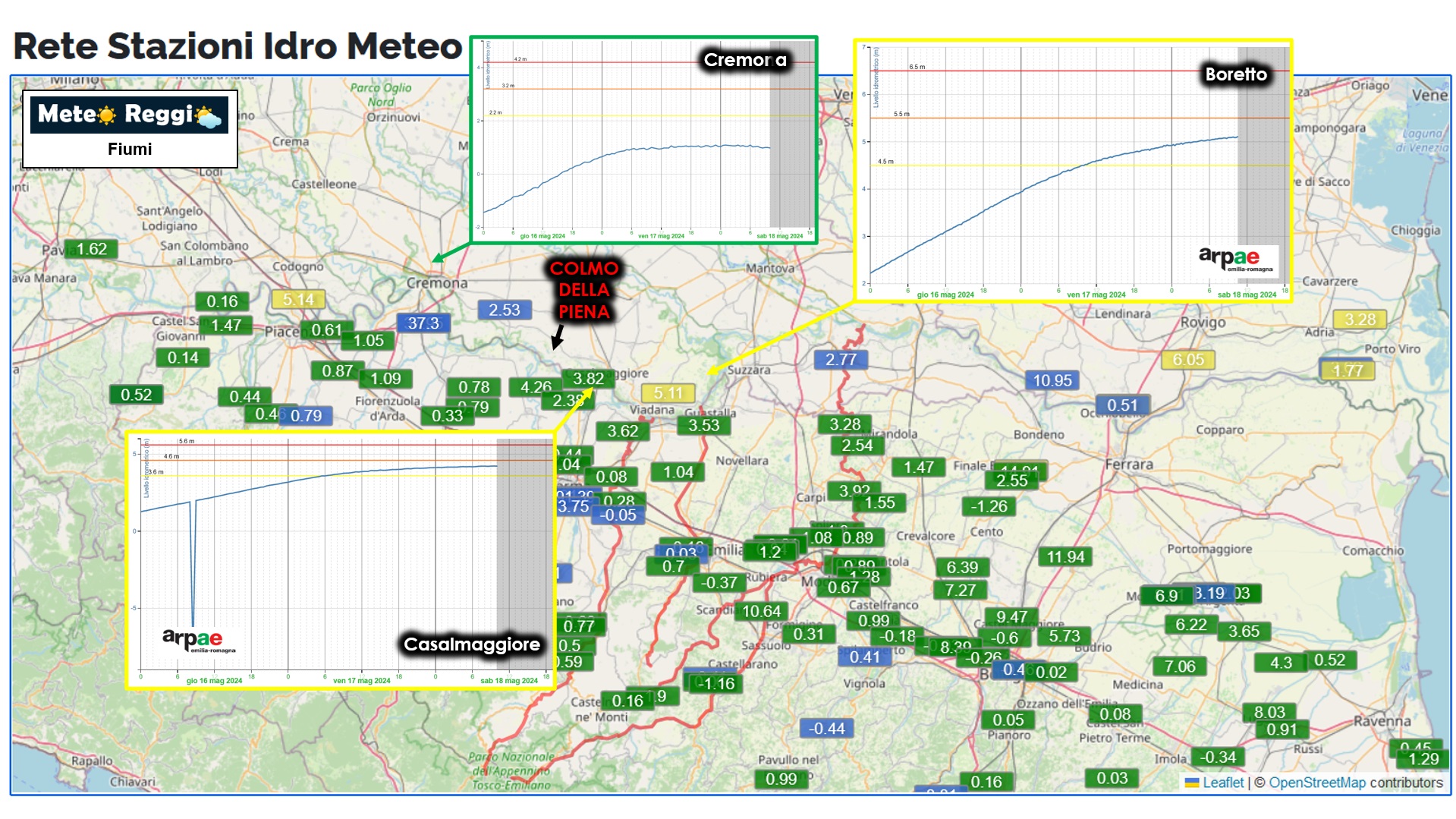Select the green 3.82 Casalmaggiore marker

[588, 378]
